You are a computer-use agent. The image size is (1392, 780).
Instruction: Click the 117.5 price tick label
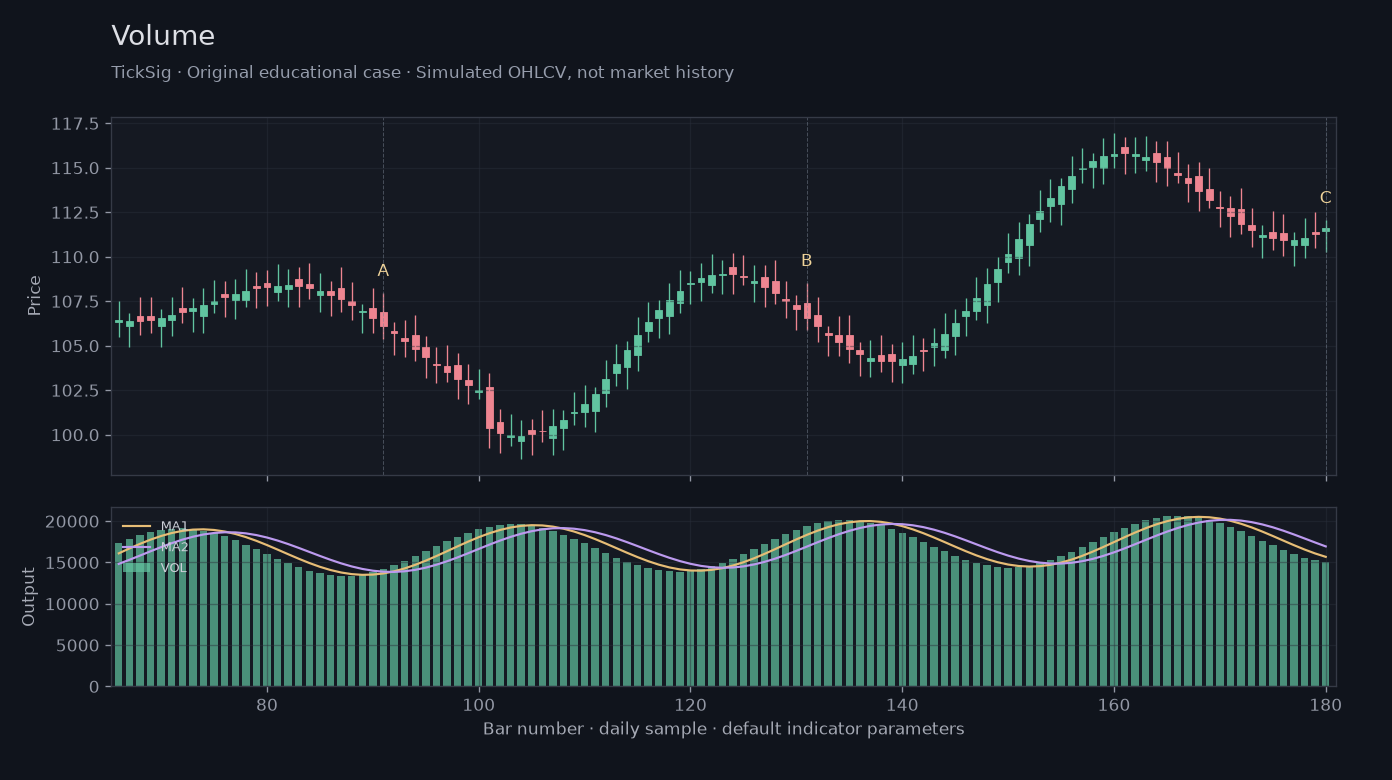pos(75,124)
